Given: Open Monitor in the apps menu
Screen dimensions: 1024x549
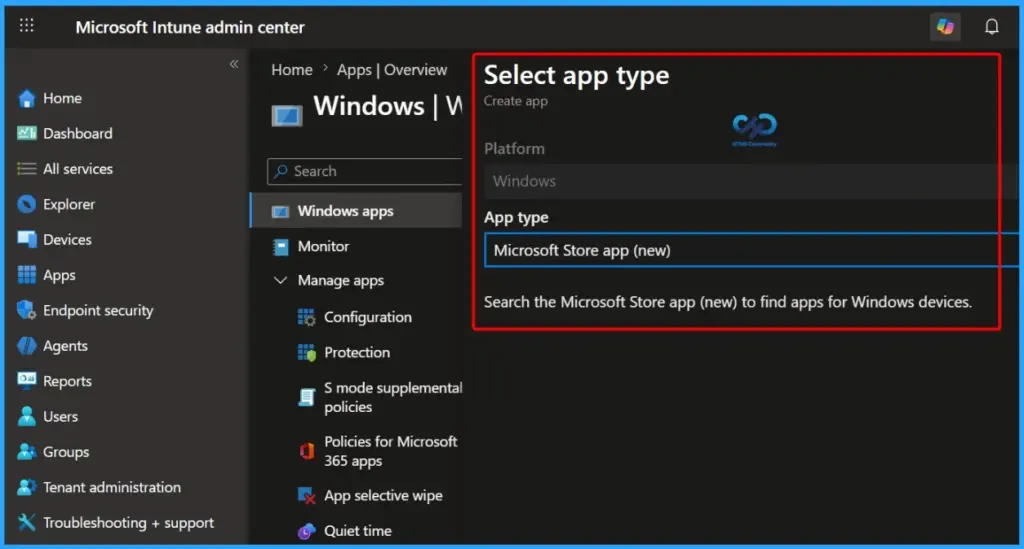Looking at the screenshot, I should [x=323, y=247].
